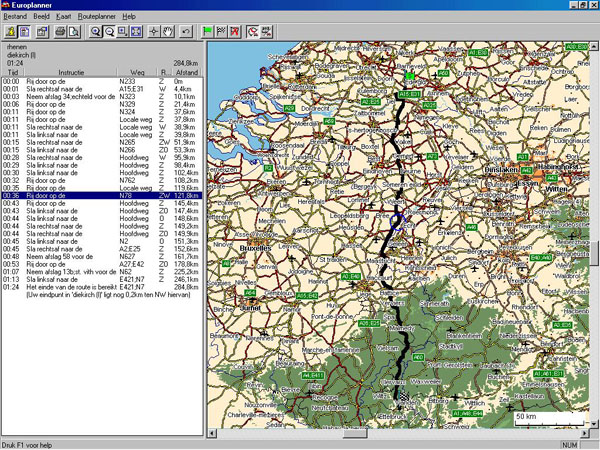Set destination with checkered flag icon
The width and height of the screenshot is (600, 450).
pyautogui.click(x=222, y=32)
